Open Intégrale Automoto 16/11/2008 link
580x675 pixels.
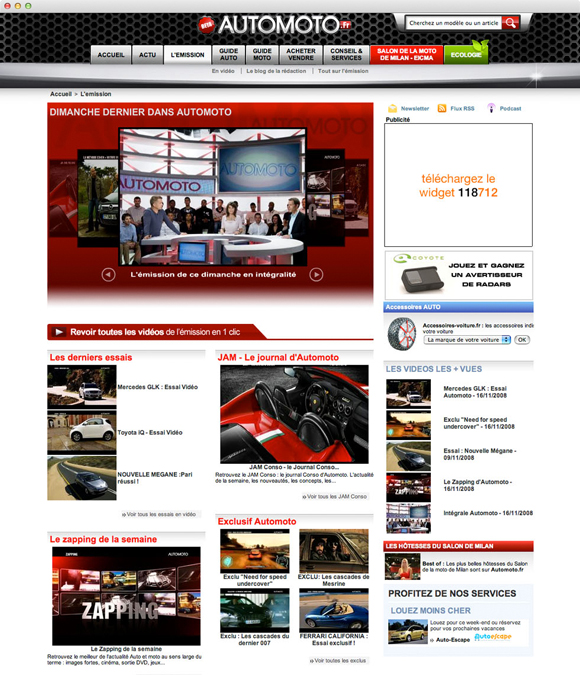488,513
